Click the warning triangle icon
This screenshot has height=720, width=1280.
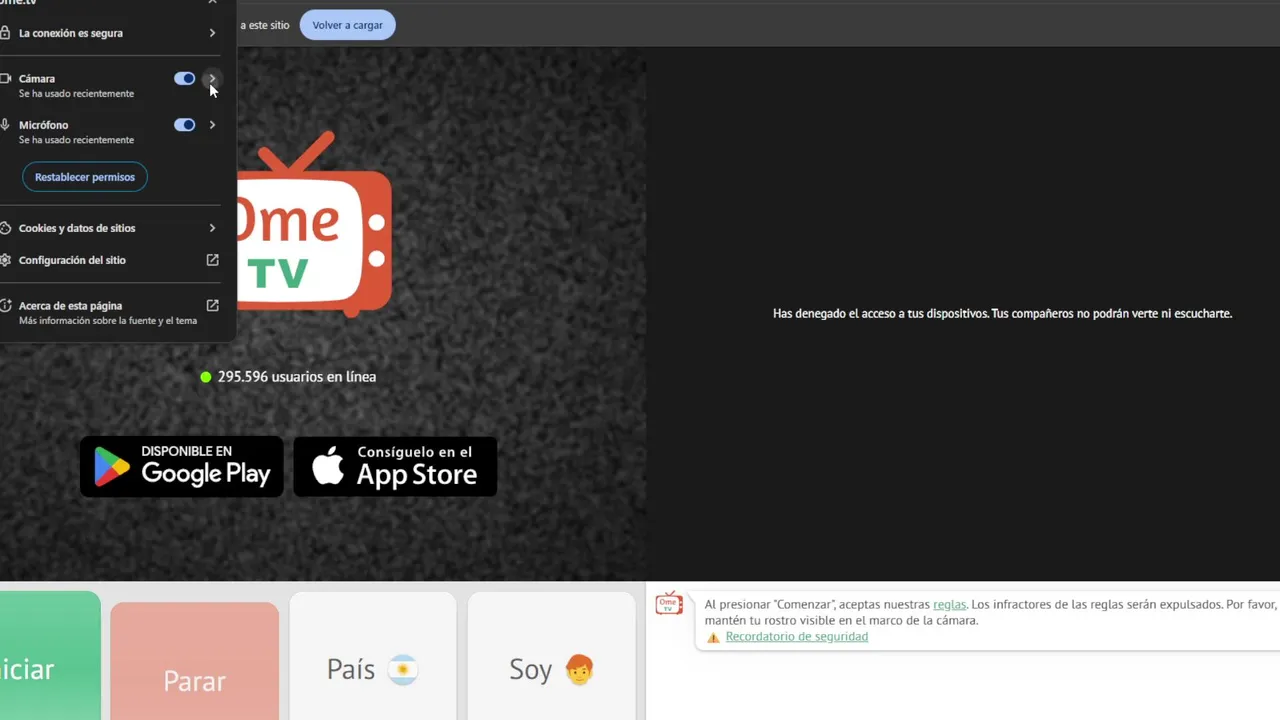[x=713, y=637]
